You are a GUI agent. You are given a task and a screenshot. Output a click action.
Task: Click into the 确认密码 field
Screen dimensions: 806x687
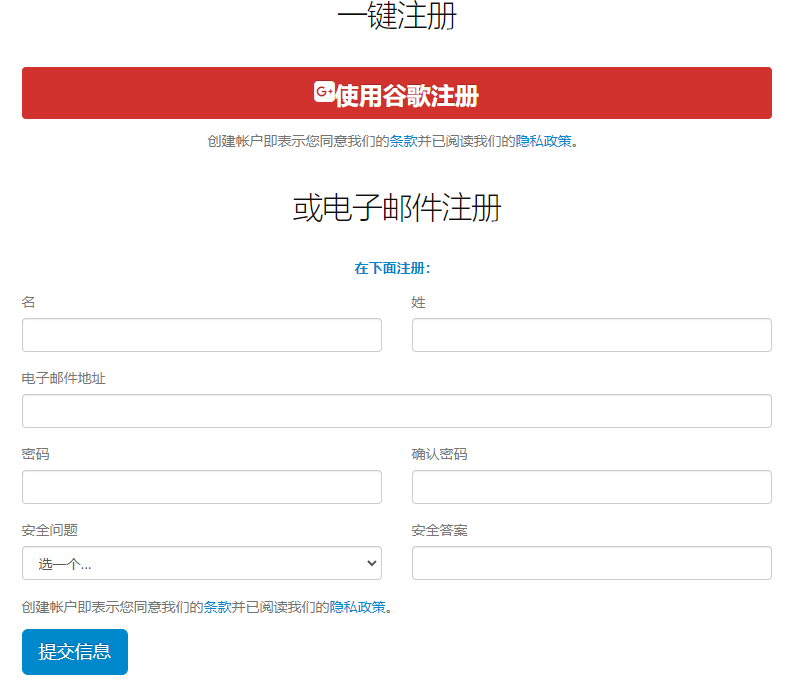(591, 487)
